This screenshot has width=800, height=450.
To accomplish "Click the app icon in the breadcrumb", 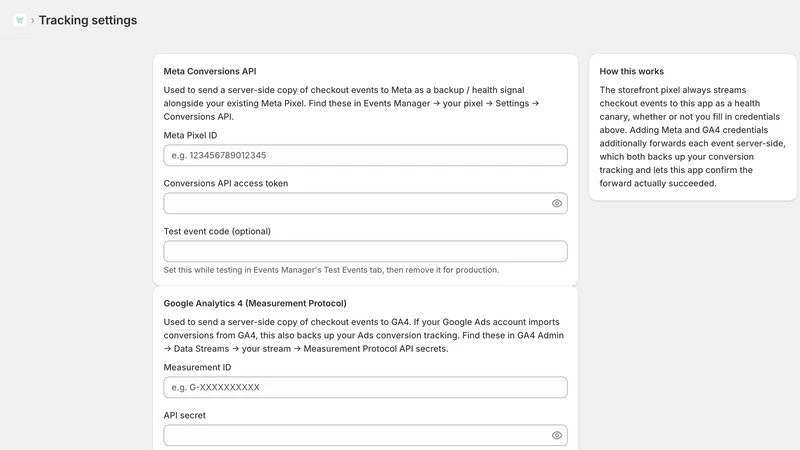I will tap(19, 20).
